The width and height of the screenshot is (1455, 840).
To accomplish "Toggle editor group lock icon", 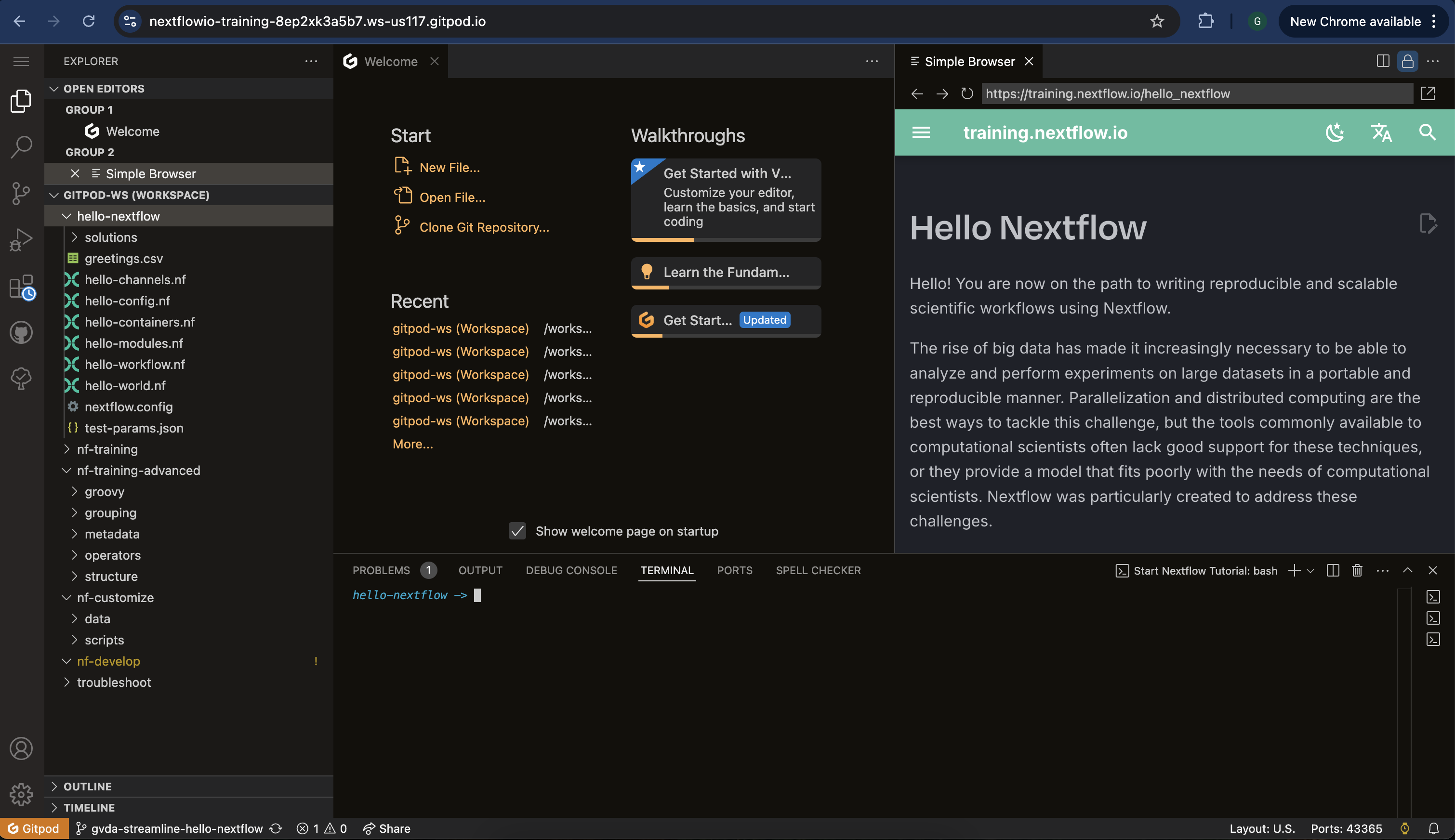I will (1408, 61).
